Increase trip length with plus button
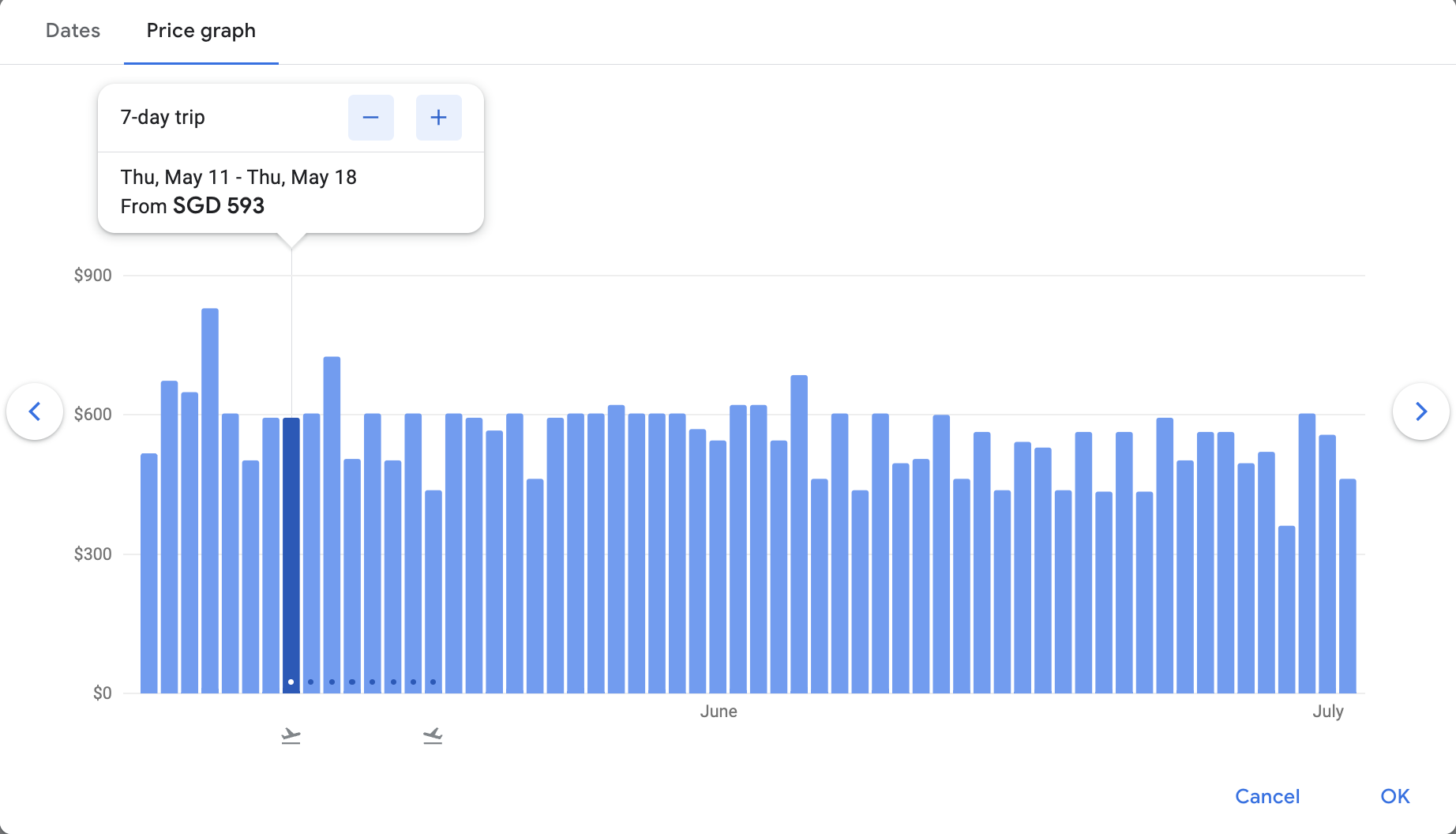This screenshot has height=834, width=1456. [438, 118]
